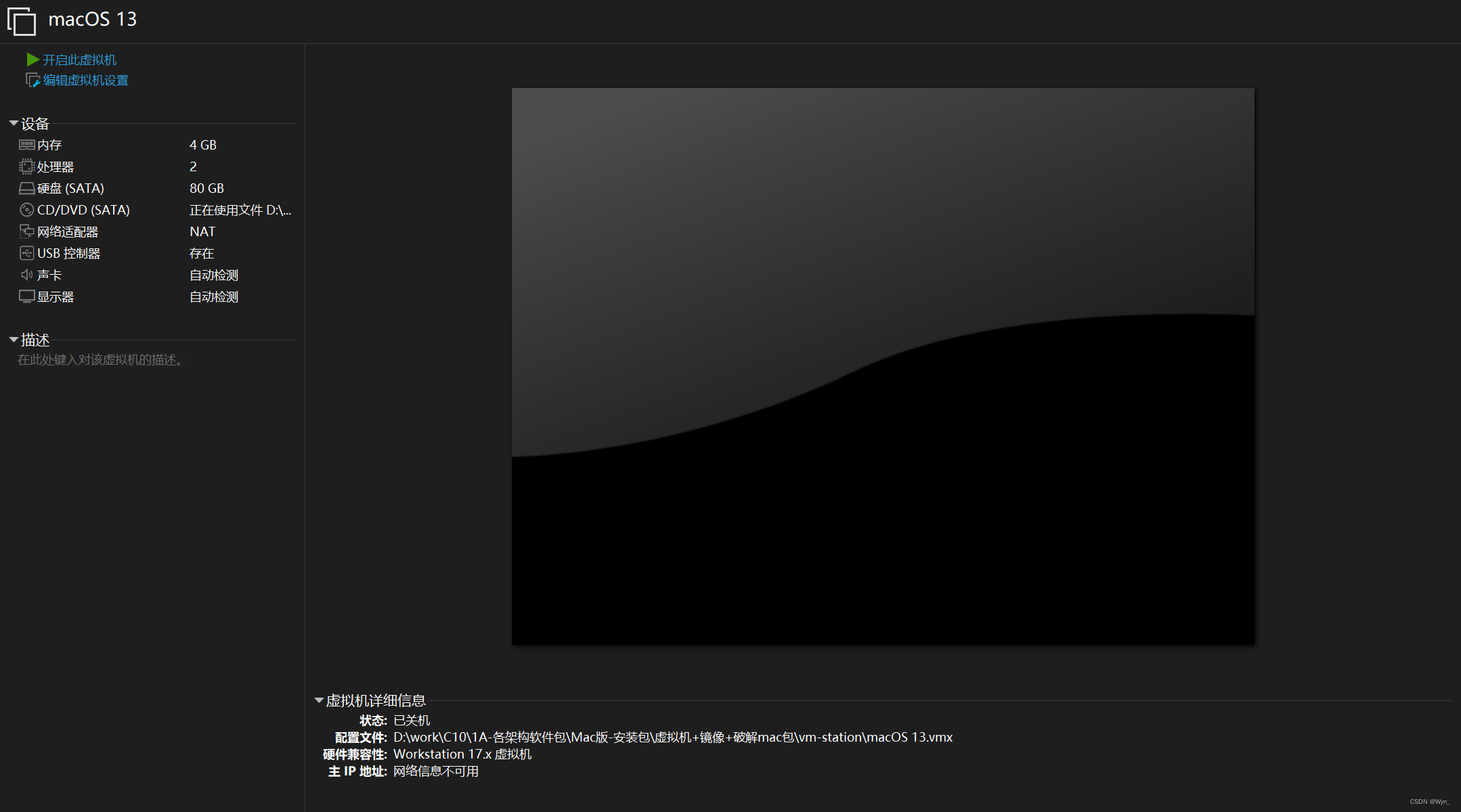Screen dimensions: 1461x812
Task: Click the display (显示器) monitor icon
Action: tap(26, 296)
